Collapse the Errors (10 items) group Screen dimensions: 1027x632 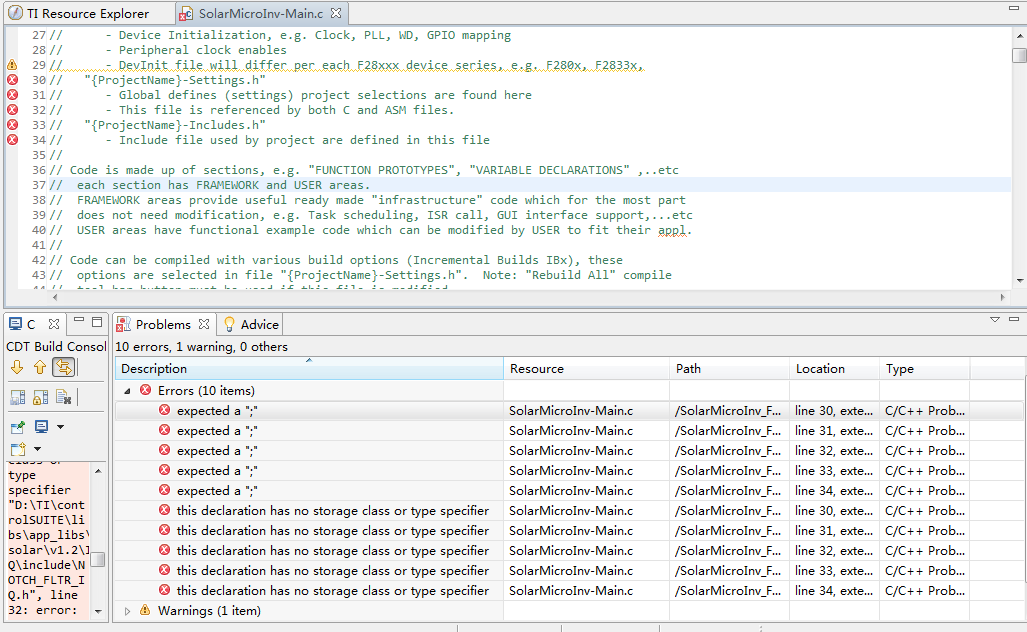click(128, 391)
